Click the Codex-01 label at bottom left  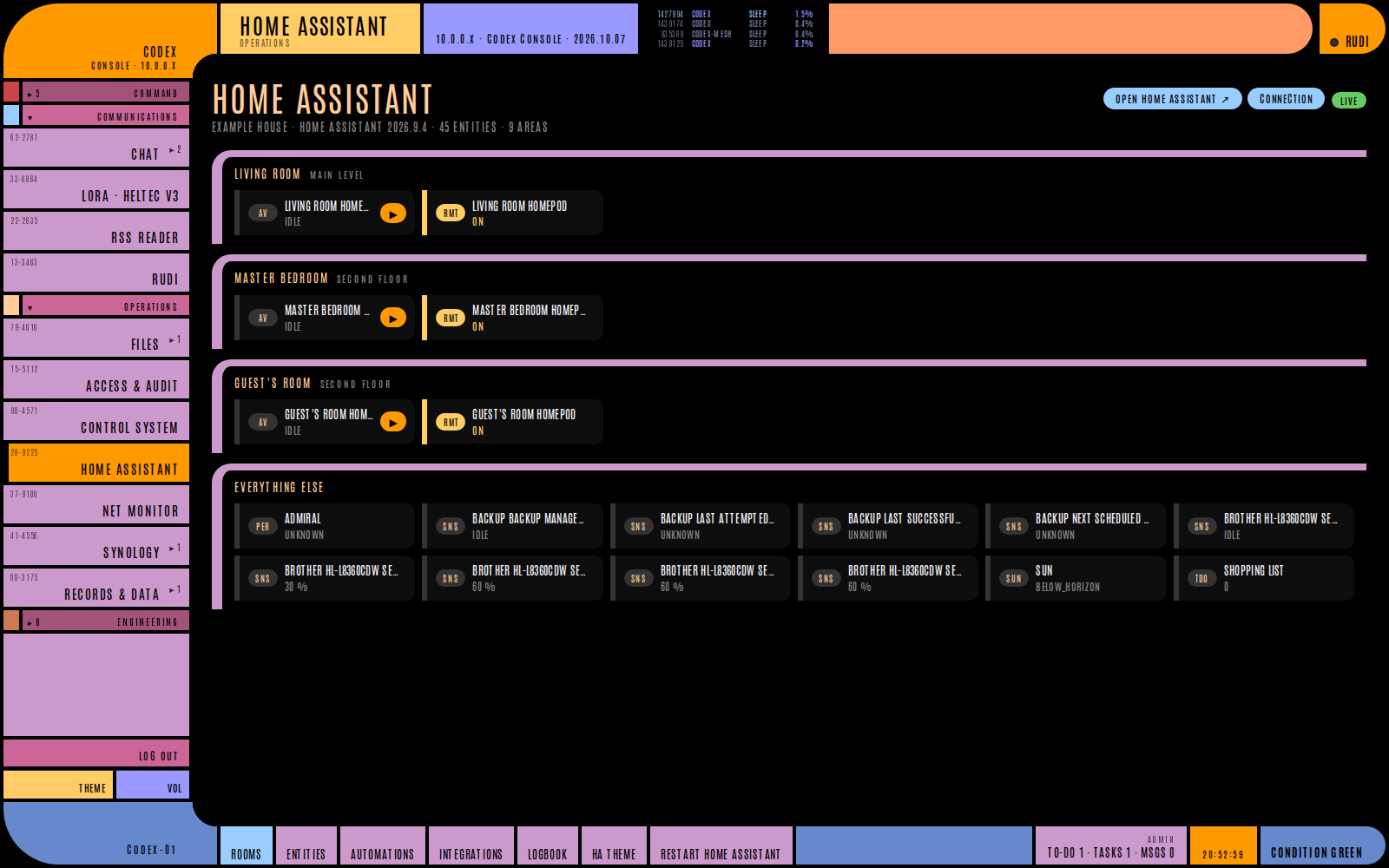[x=151, y=850]
